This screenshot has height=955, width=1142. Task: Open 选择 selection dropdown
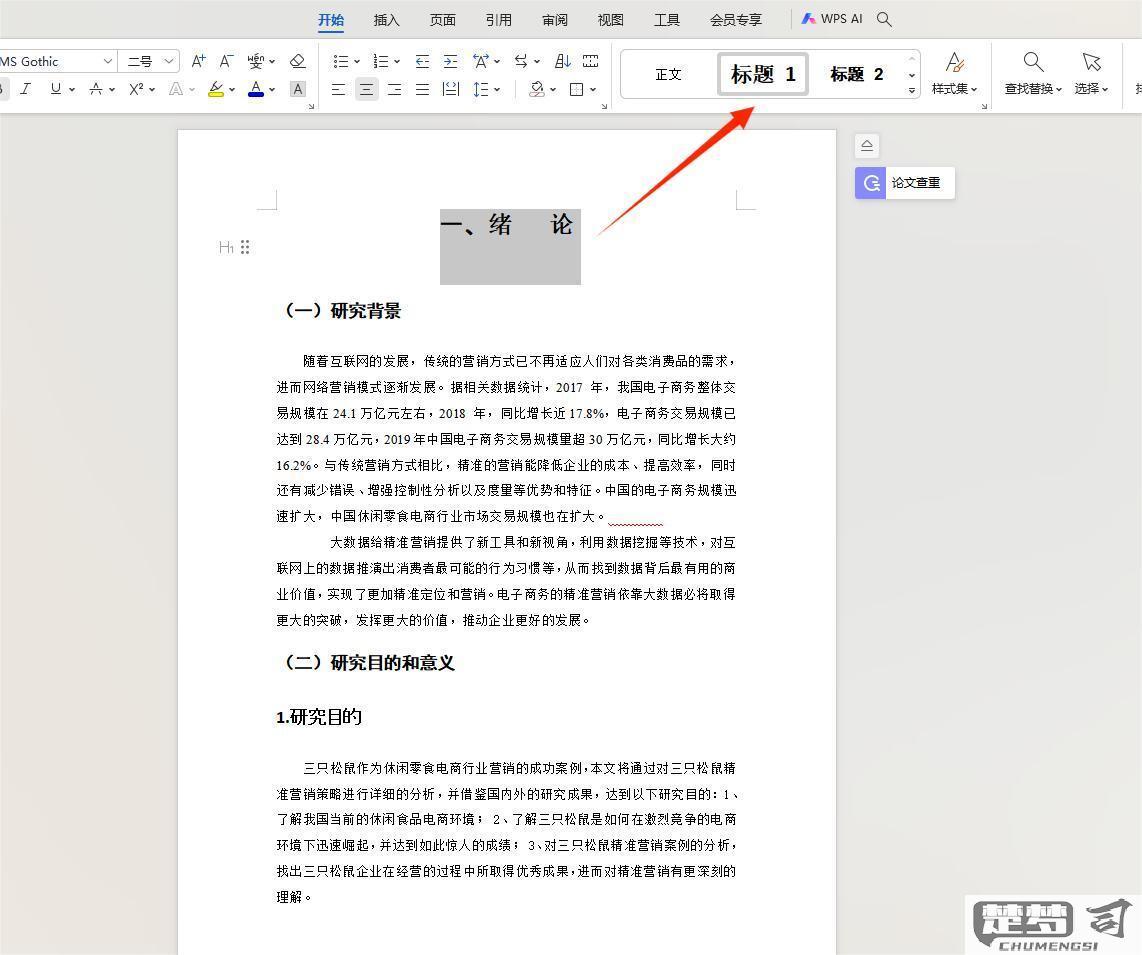(x=1091, y=74)
